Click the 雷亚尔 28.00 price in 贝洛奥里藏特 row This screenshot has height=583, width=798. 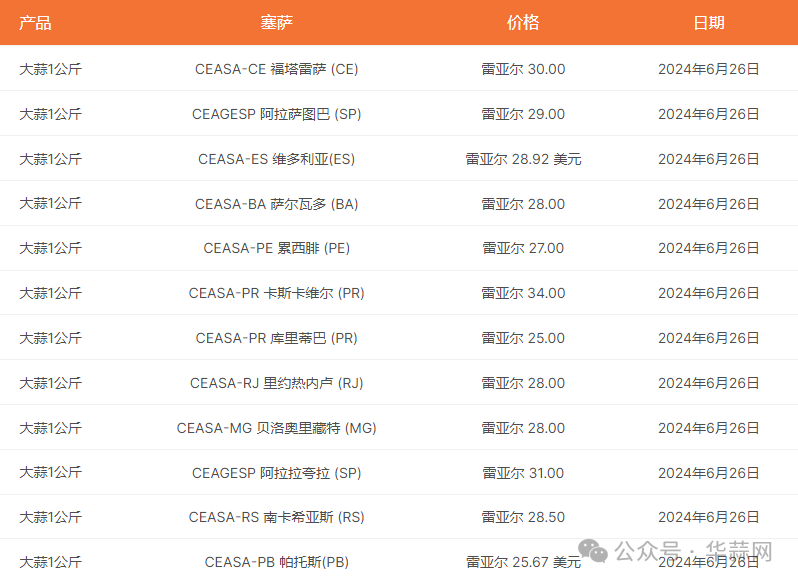click(x=523, y=428)
